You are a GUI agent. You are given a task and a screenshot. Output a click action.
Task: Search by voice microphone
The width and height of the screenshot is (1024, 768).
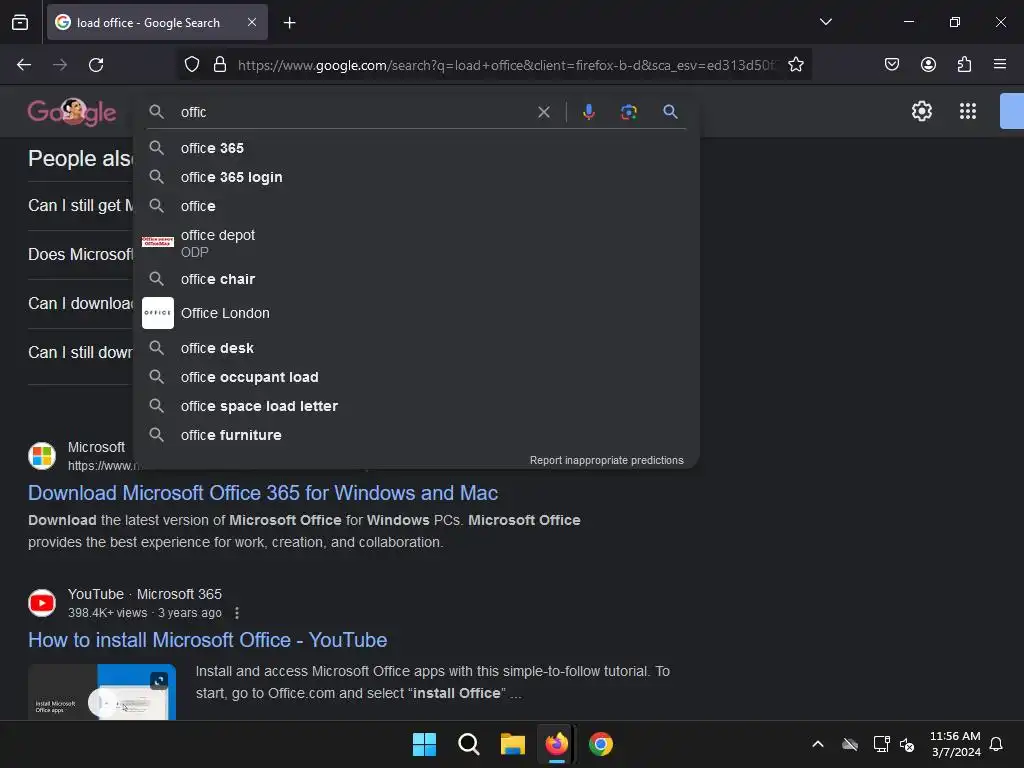click(588, 112)
